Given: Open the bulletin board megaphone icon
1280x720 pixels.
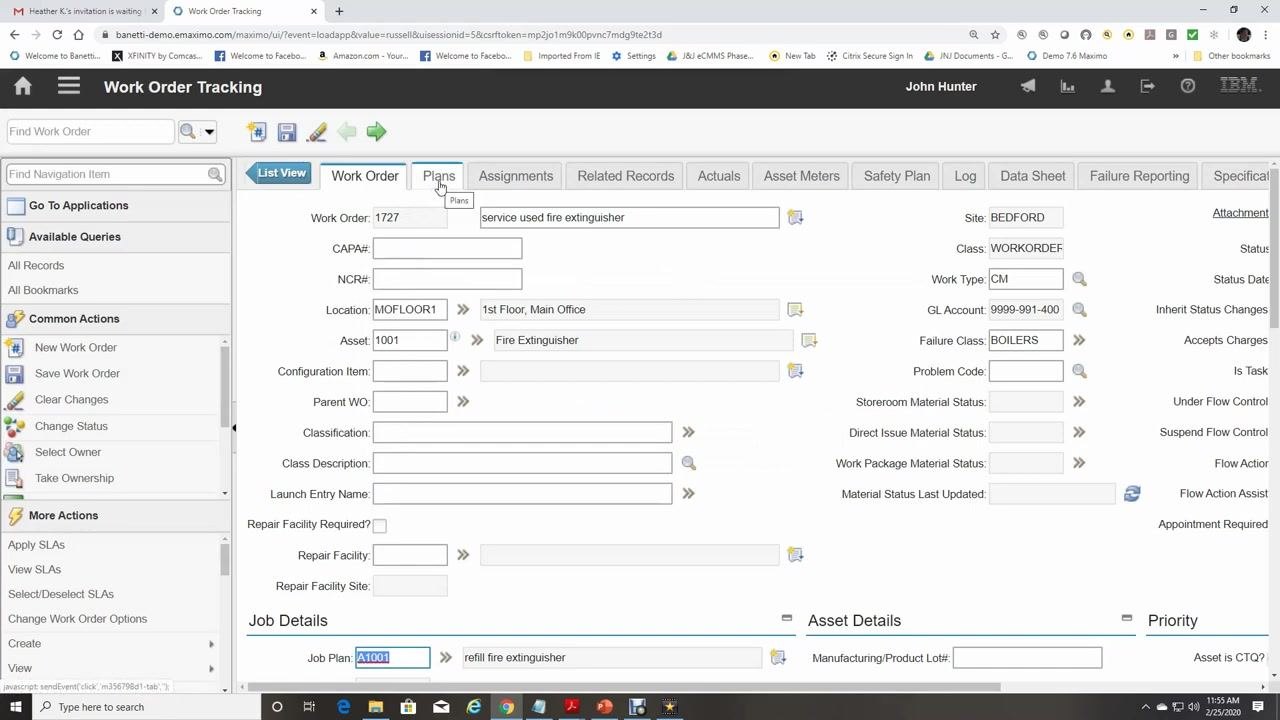Looking at the screenshot, I should pos(1028,86).
